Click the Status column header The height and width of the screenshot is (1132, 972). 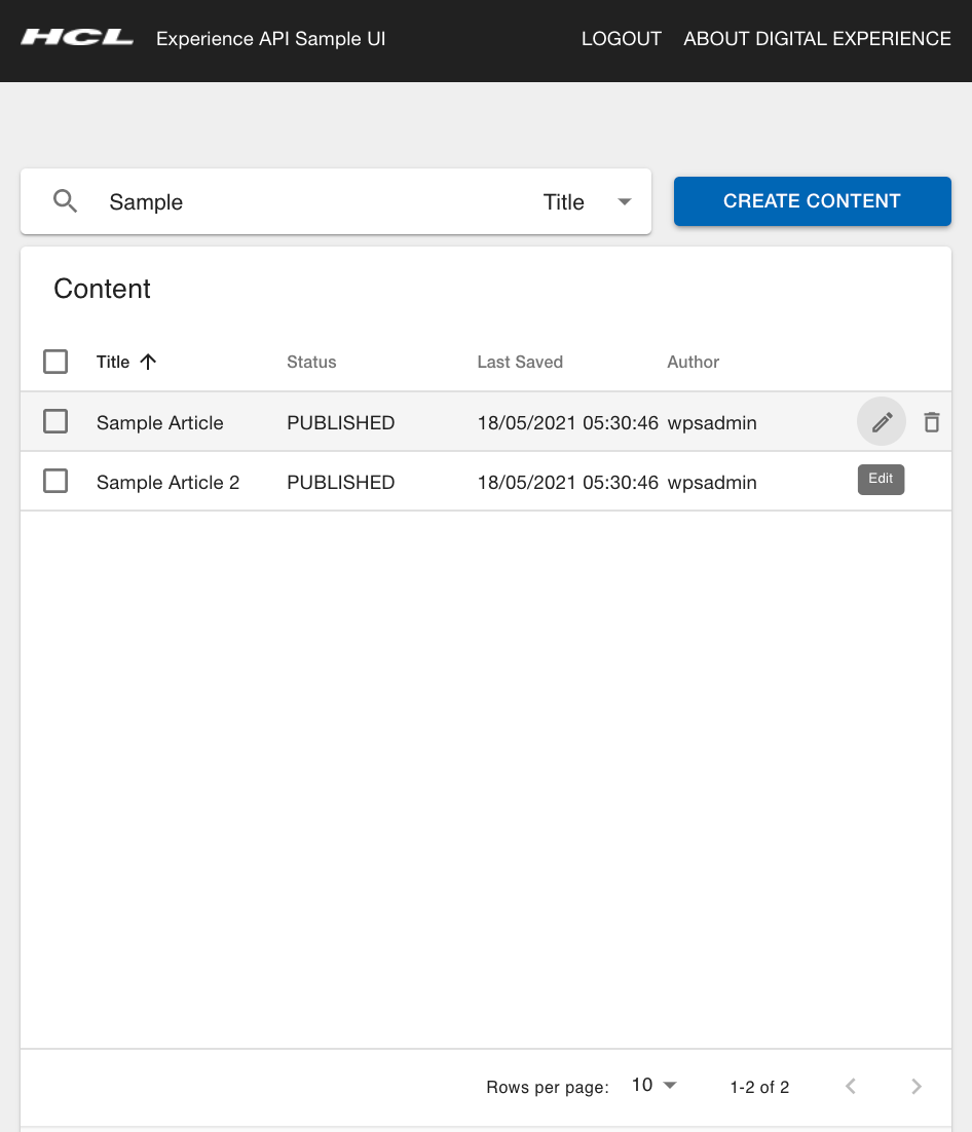(311, 362)
